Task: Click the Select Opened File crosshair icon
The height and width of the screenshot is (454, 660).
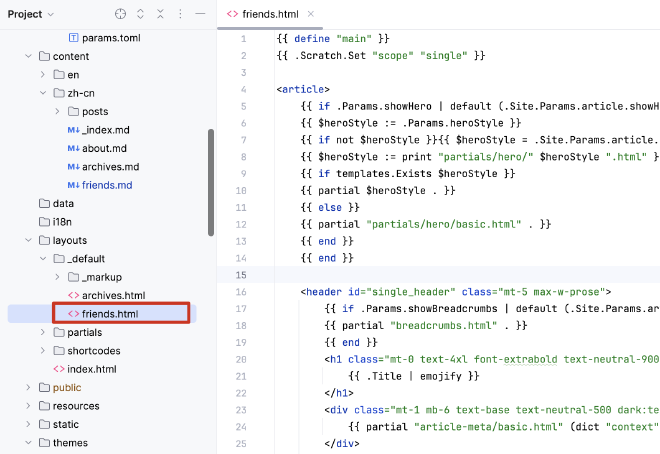Action: pos(120,14)
